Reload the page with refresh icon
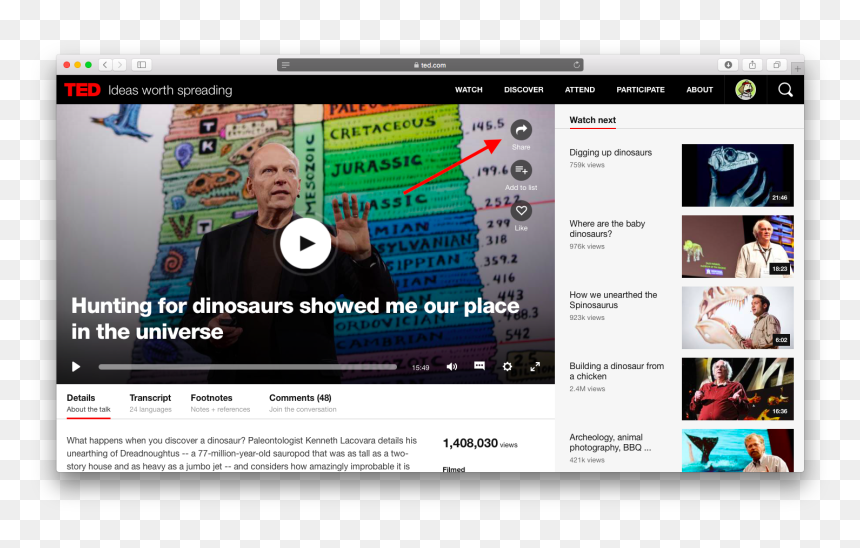Image resolution: width=860 pixels, height=548 pixels. tap(576, 65)
